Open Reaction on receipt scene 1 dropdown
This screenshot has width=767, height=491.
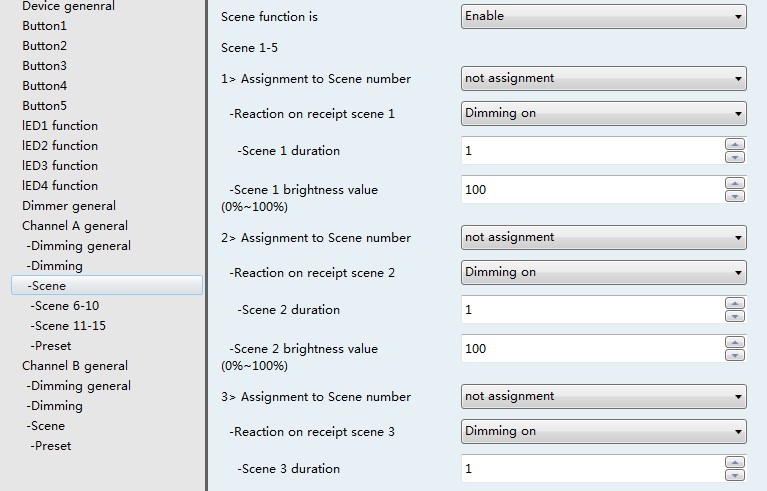click(x=603, y=114)
